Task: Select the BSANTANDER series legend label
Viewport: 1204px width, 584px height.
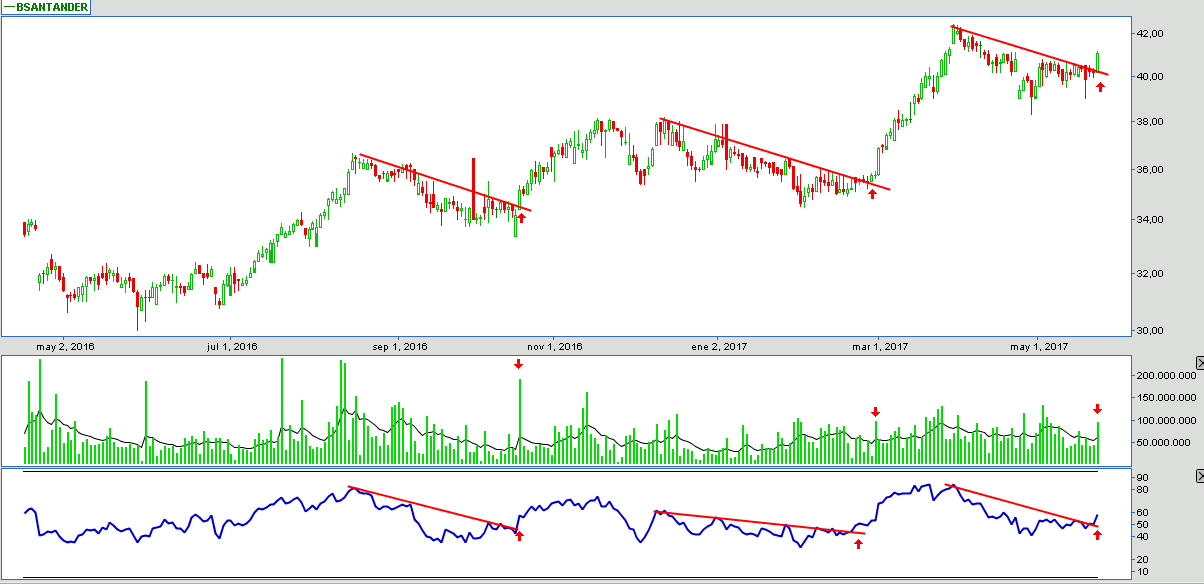Action: (52, 7)
